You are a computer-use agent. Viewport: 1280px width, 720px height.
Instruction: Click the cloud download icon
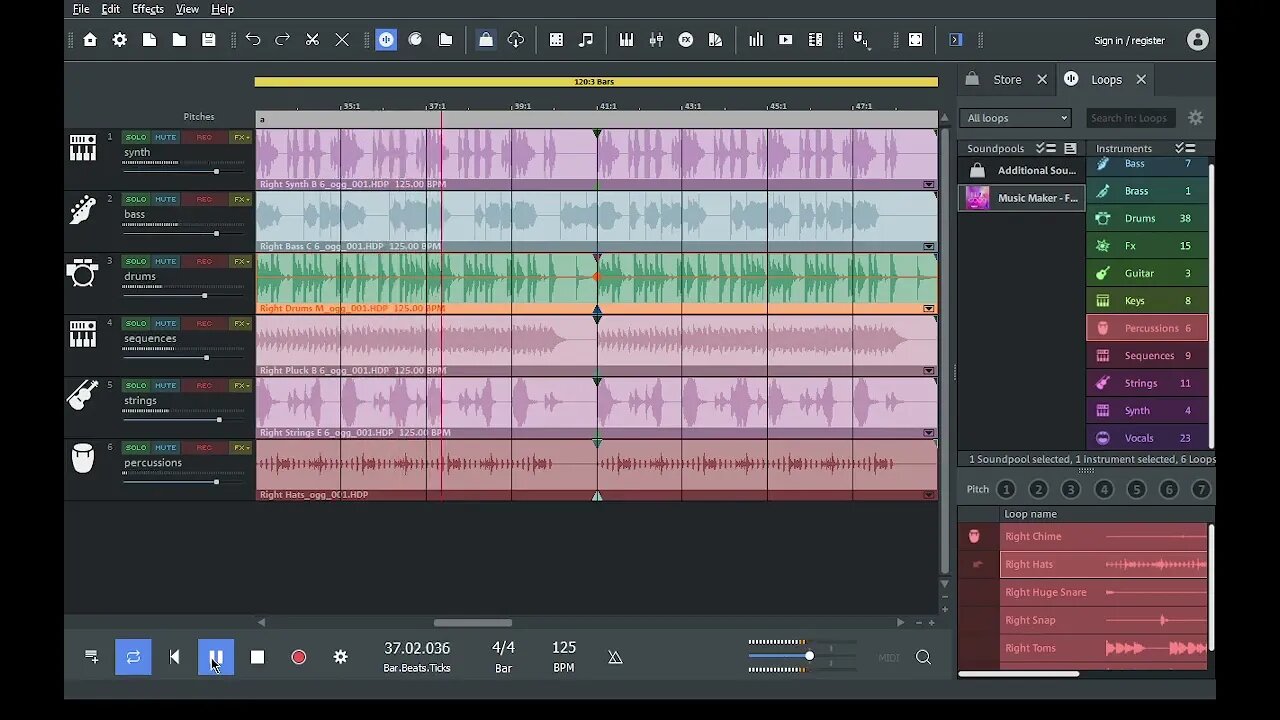coord(516,40)
